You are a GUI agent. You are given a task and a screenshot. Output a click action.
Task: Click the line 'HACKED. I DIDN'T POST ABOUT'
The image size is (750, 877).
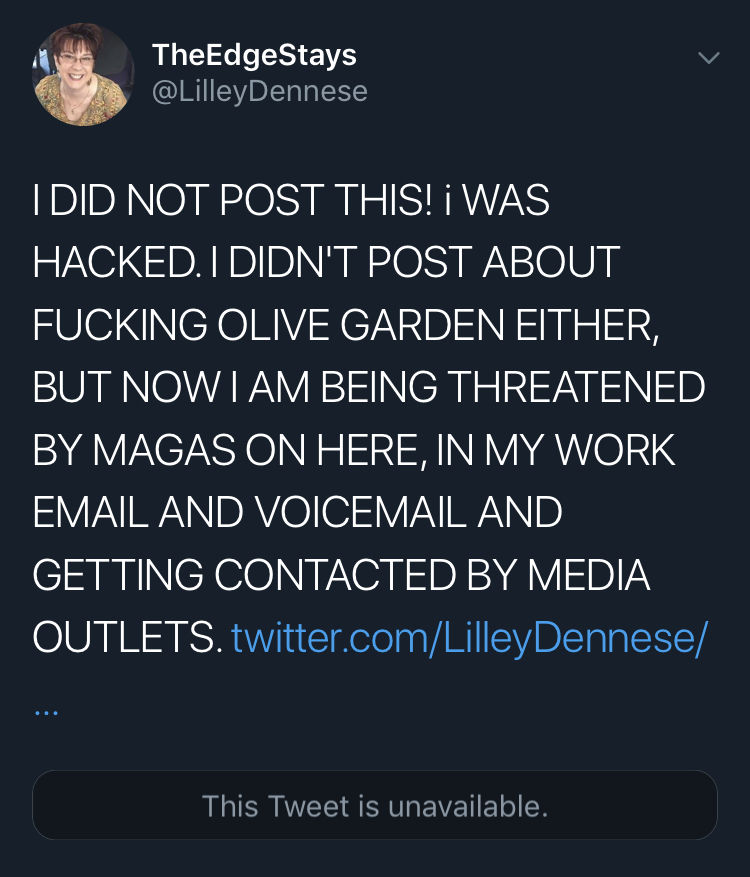326,262
